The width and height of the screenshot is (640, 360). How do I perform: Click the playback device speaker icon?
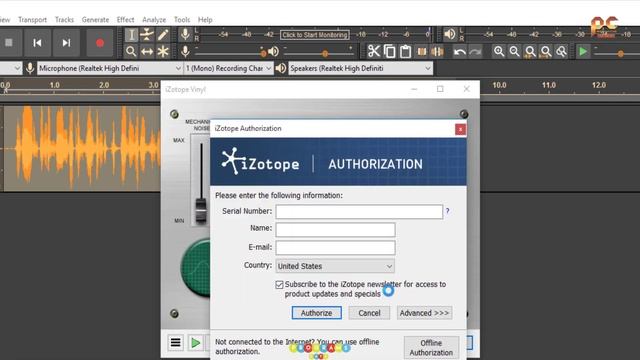coord(281,68)
